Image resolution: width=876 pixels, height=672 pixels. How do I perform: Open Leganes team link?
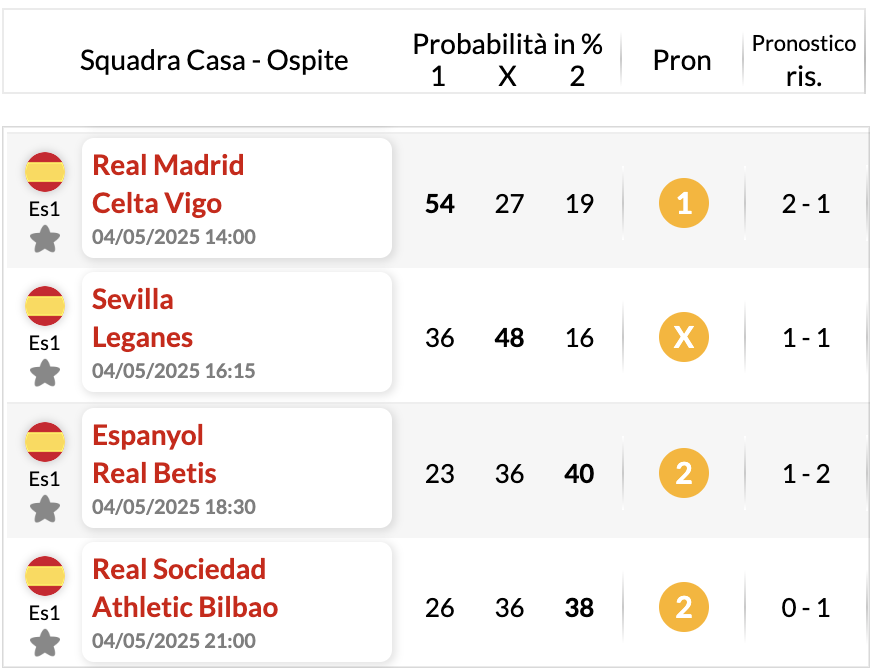(x=142, y=337)
